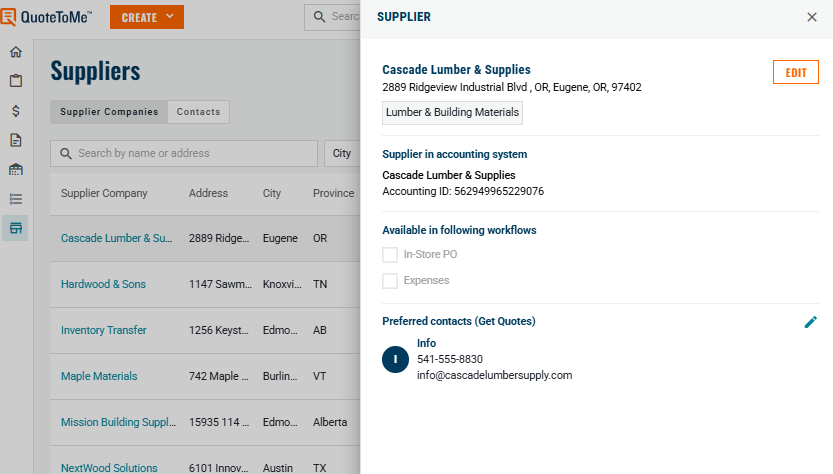Click the Info contact name

pos(426,343)
